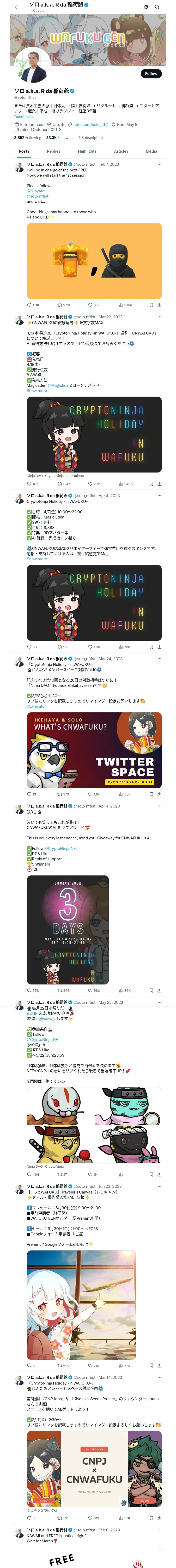This screenshot has height=1568, width=176.
Task: Go back using the arrow icon
Action: click(x=17, y=7)
